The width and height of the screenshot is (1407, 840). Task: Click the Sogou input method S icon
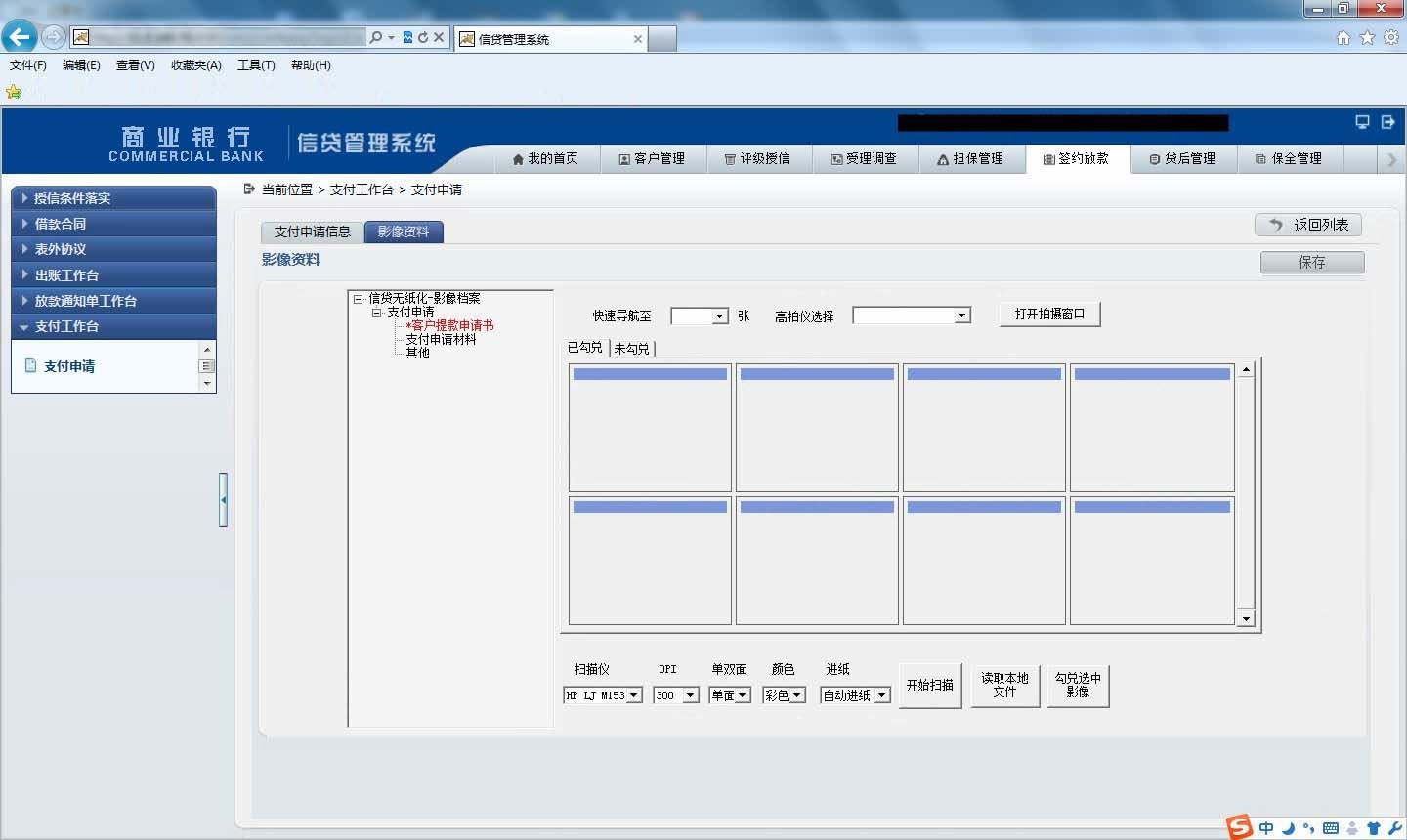[x=1240, y=826]
